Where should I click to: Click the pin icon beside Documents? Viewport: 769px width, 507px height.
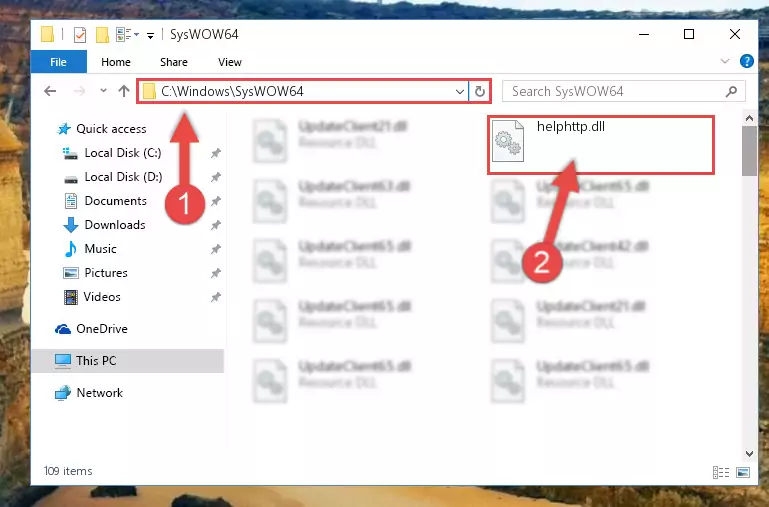[215, 201]
